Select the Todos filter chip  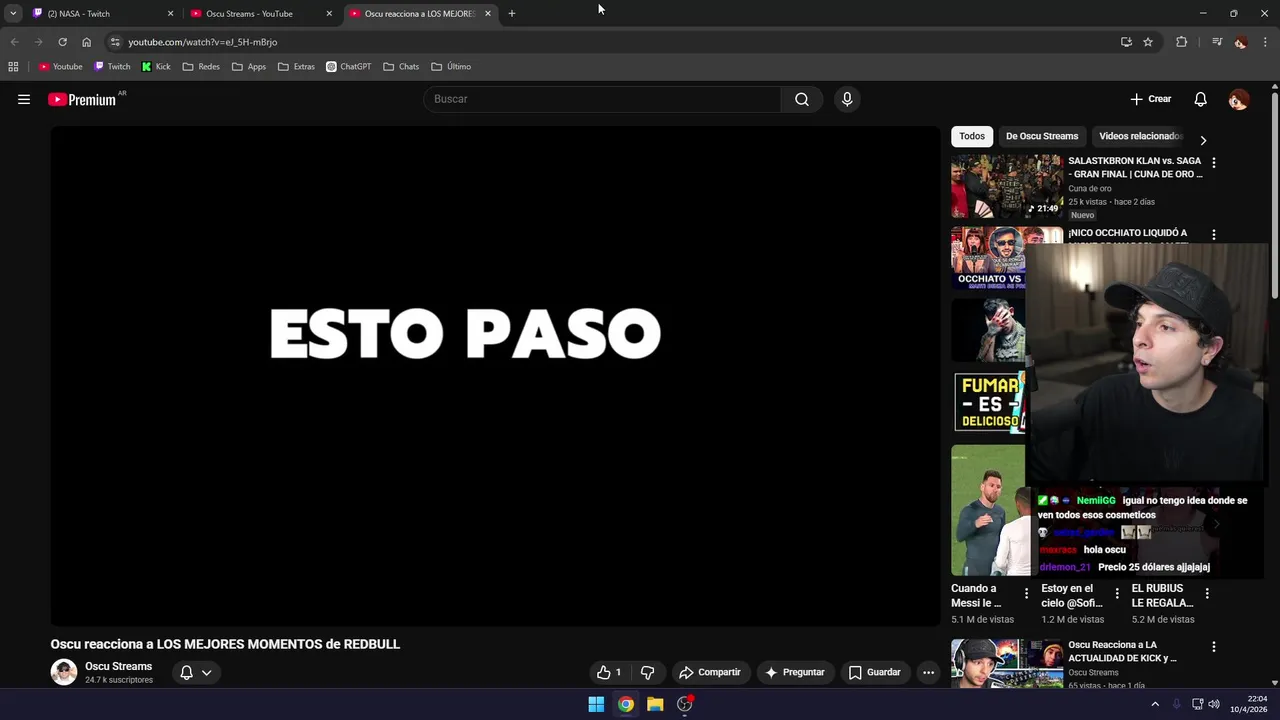pyautogui.click(x=972, y=136)
